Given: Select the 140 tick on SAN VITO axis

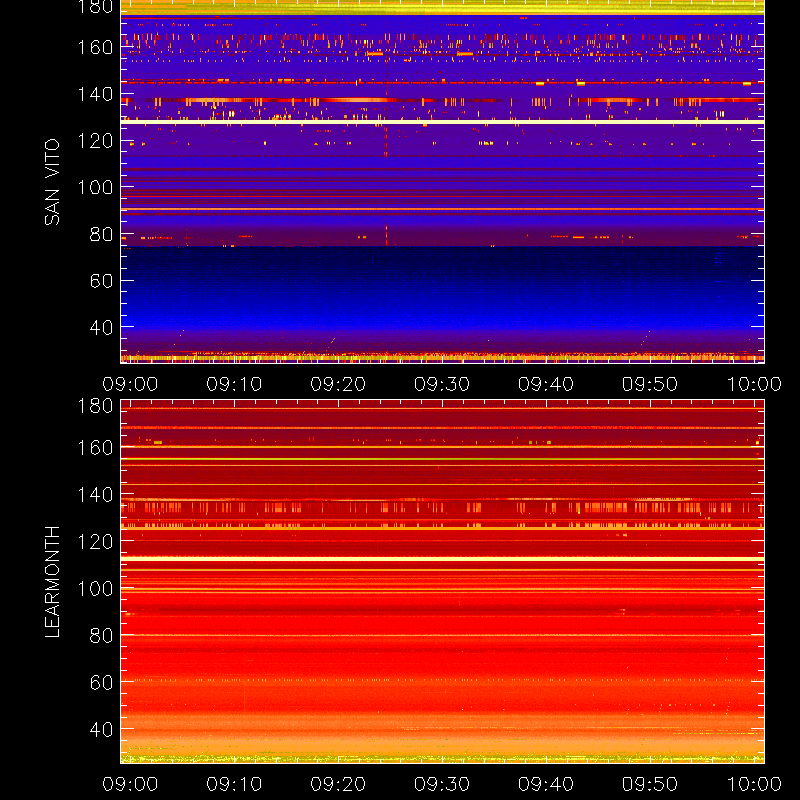Looking at the screenshot, I should [95, 94].
